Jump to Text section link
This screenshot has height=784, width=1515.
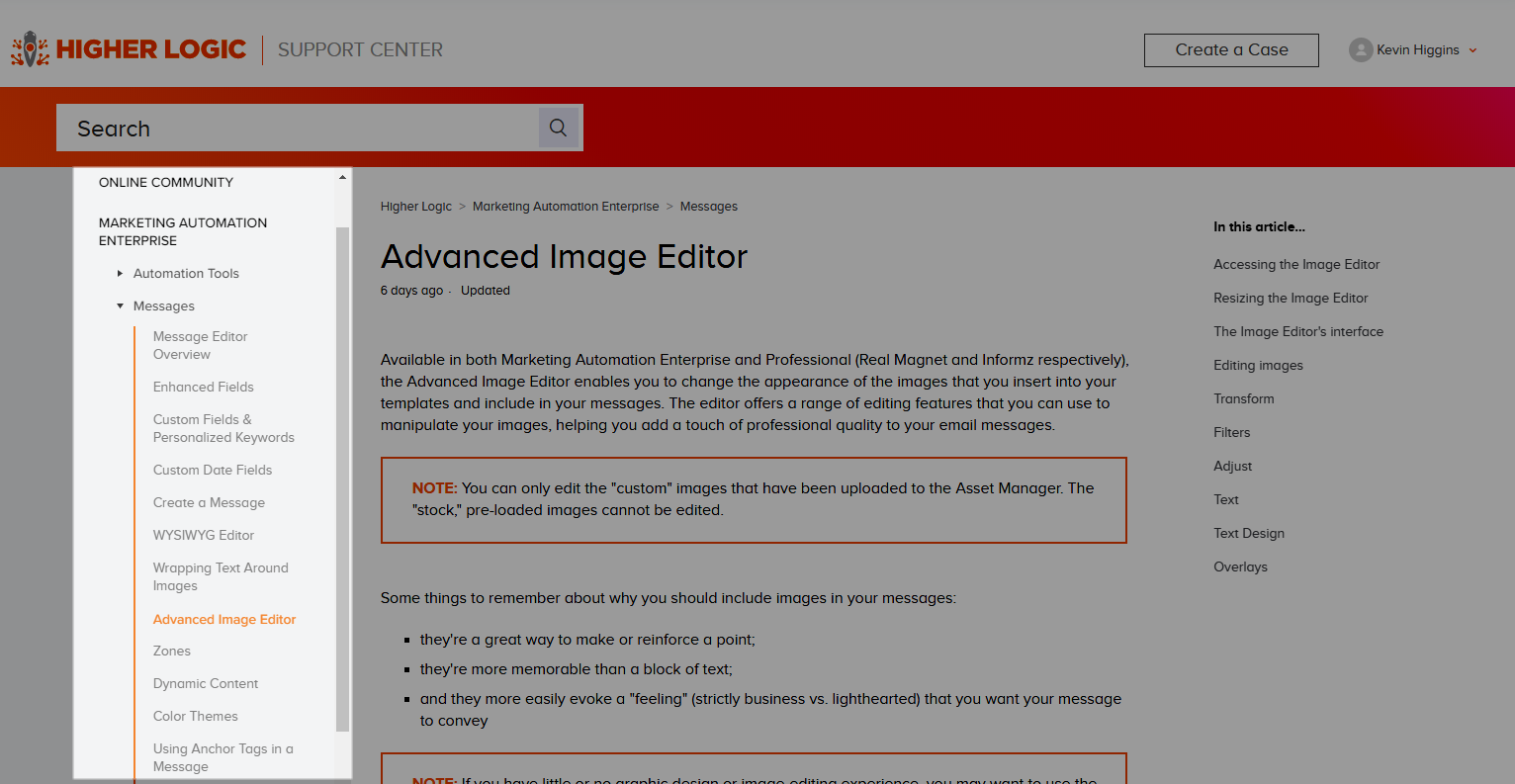click(x=1226, y=499)
